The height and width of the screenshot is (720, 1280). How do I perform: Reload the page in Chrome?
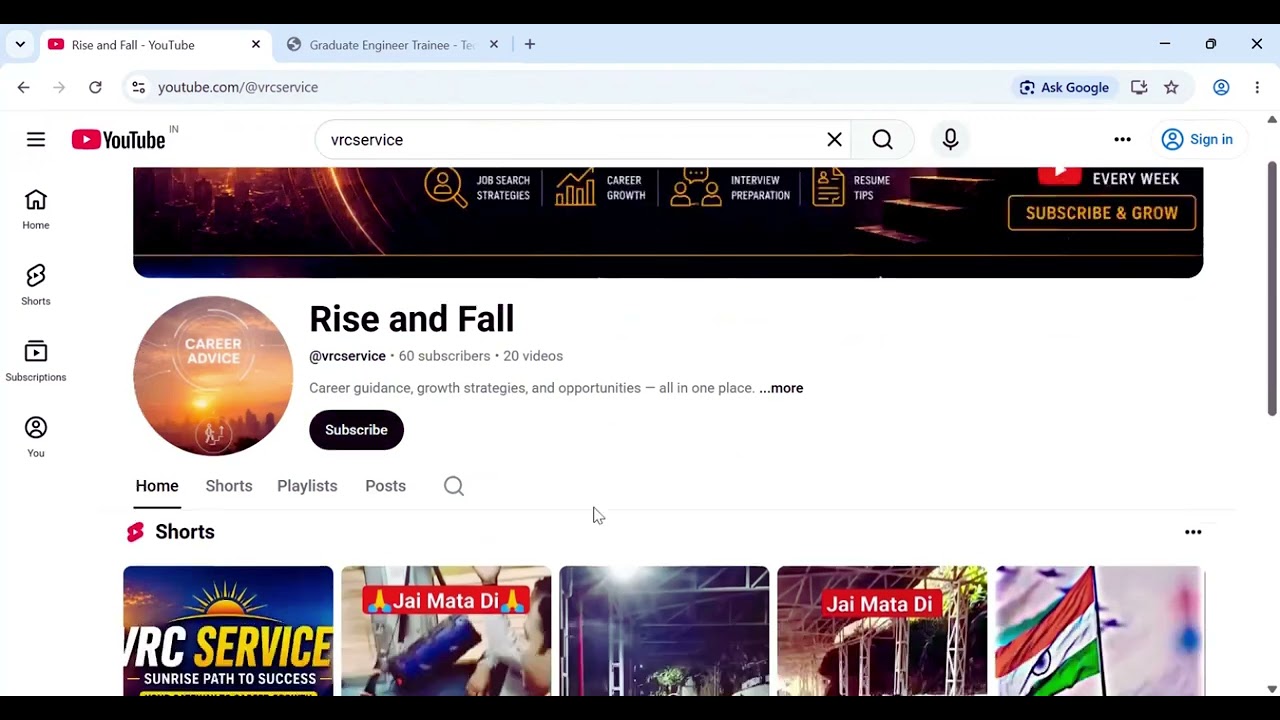tap(95, 88)
